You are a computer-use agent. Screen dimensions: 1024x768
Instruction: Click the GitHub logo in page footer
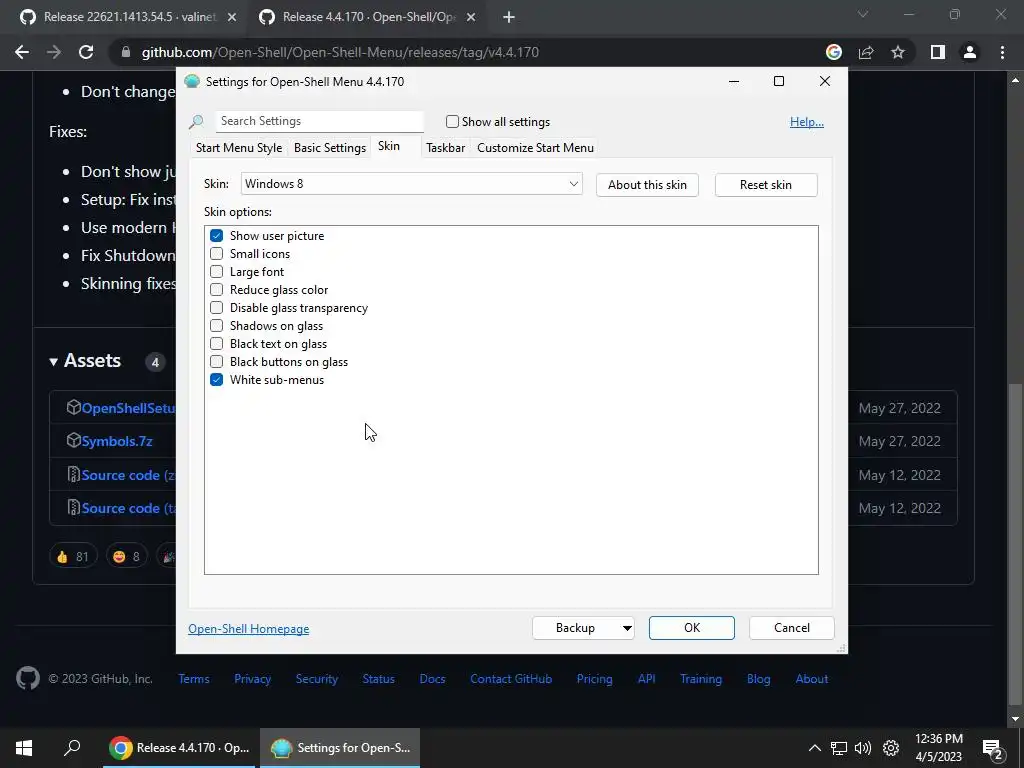click(x=27, y=679)
